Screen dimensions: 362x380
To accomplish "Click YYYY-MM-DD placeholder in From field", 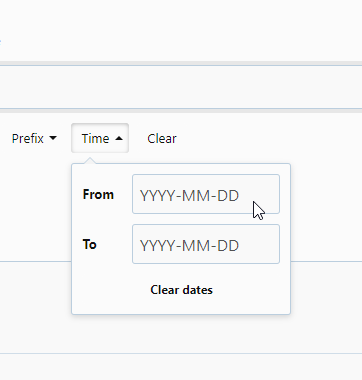I will [x=189, y=196].
